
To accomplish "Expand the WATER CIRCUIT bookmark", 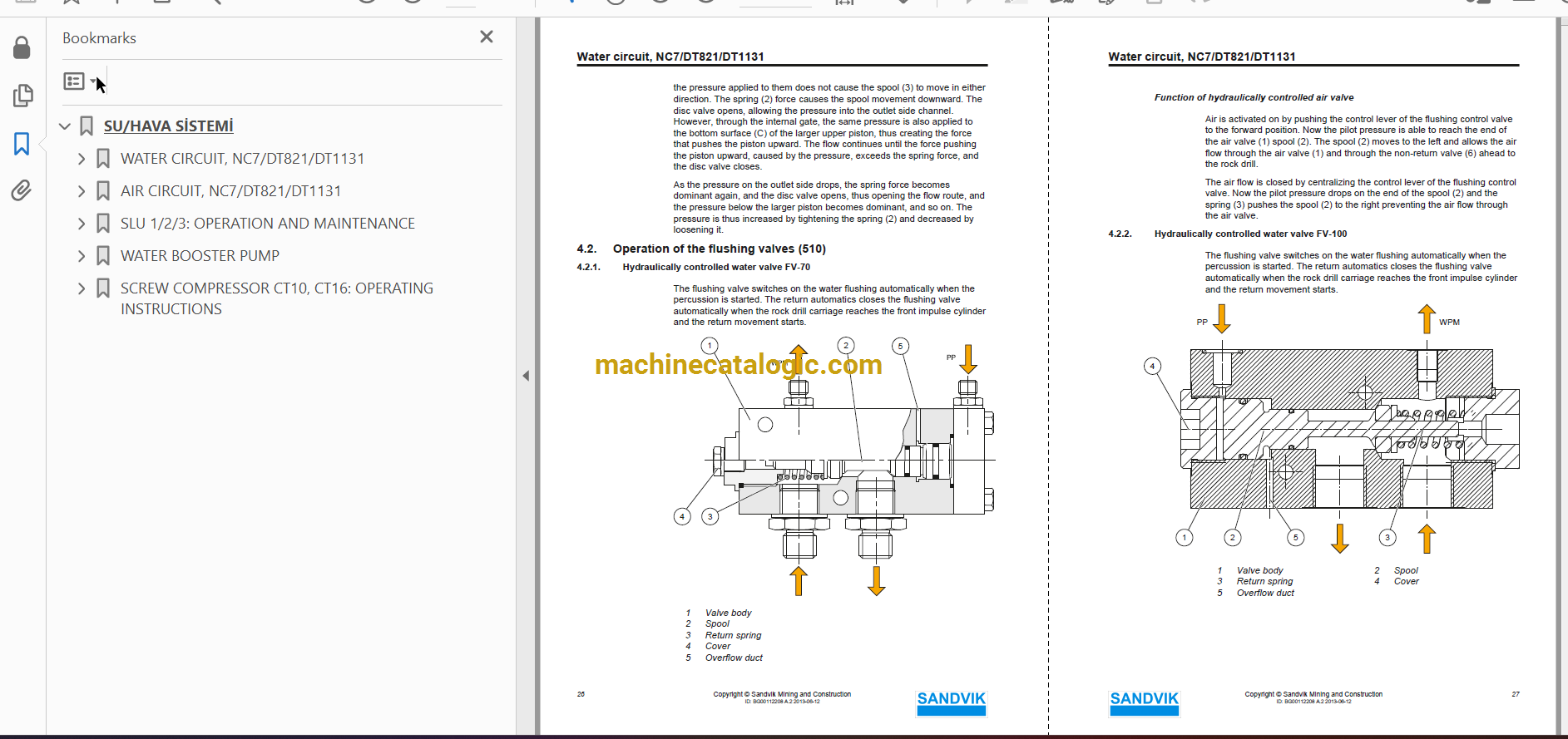I will (x=82, y=159).
